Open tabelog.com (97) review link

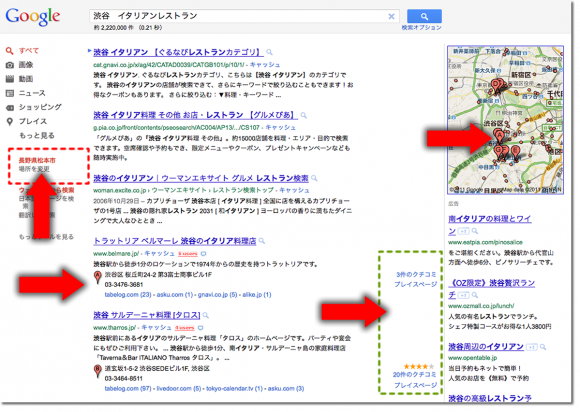tap(128, 389)
